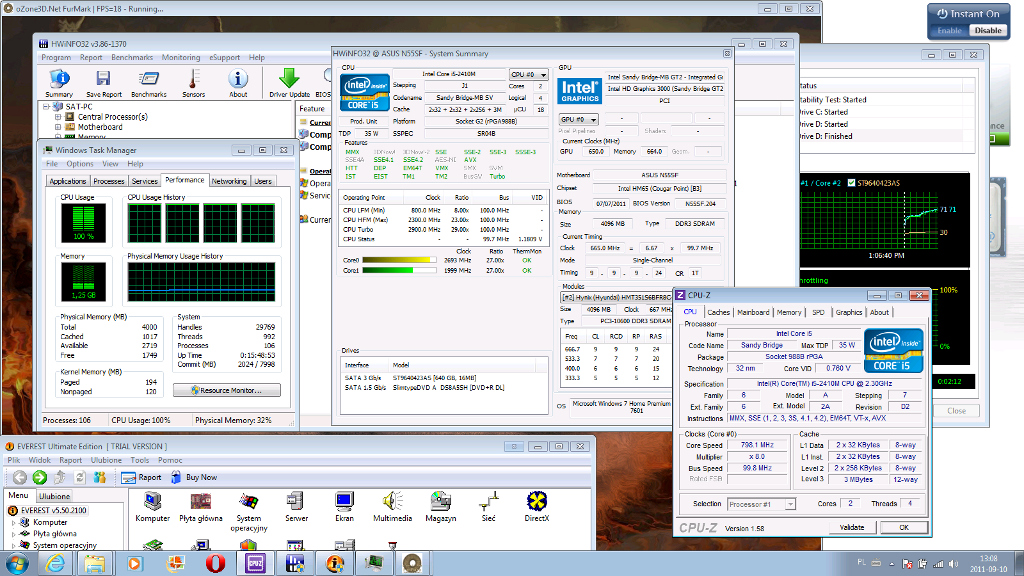
Task: Click the Core1 load bar in System Summary
Action: [399, 270]
